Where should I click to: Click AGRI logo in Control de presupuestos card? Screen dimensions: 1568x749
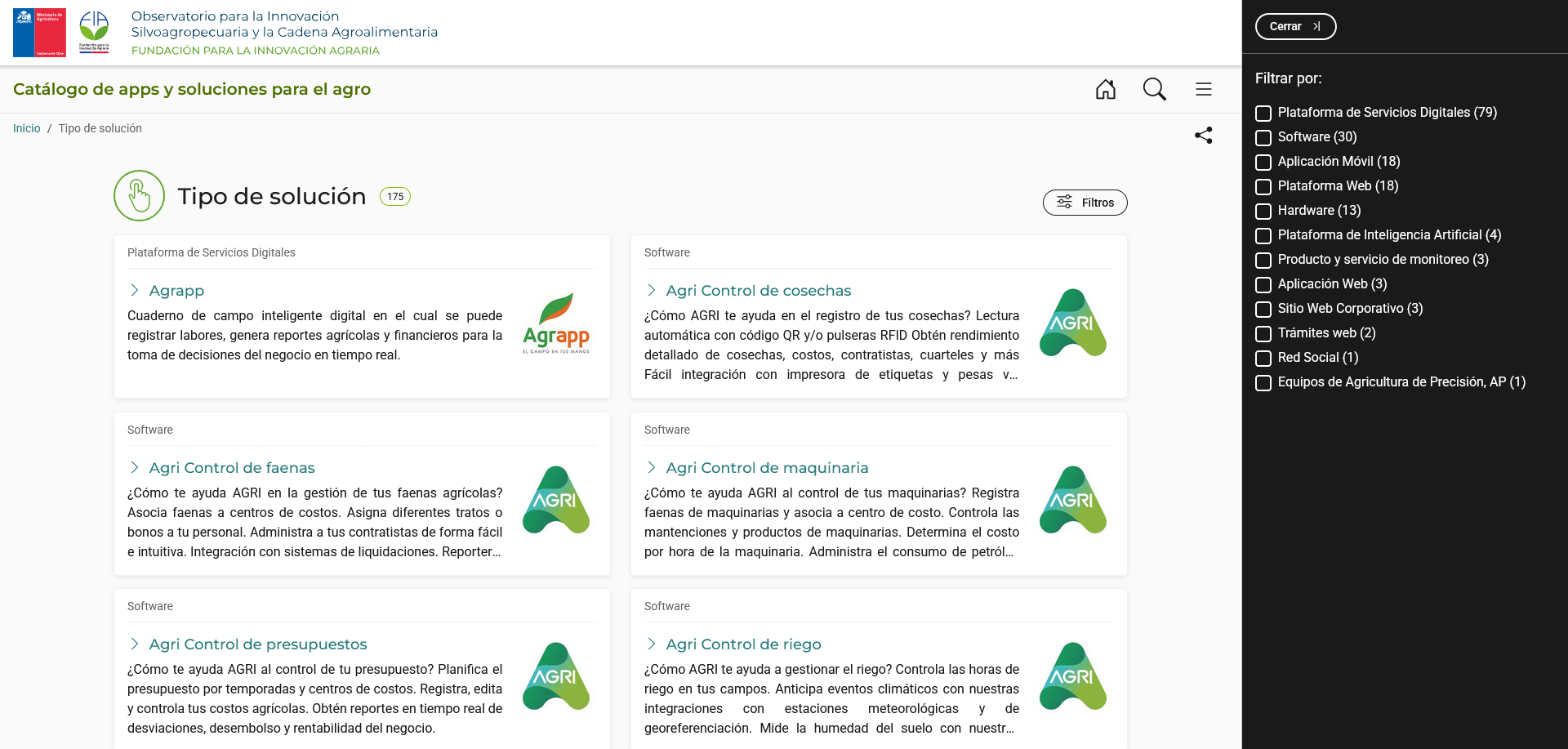coord(556,676)
